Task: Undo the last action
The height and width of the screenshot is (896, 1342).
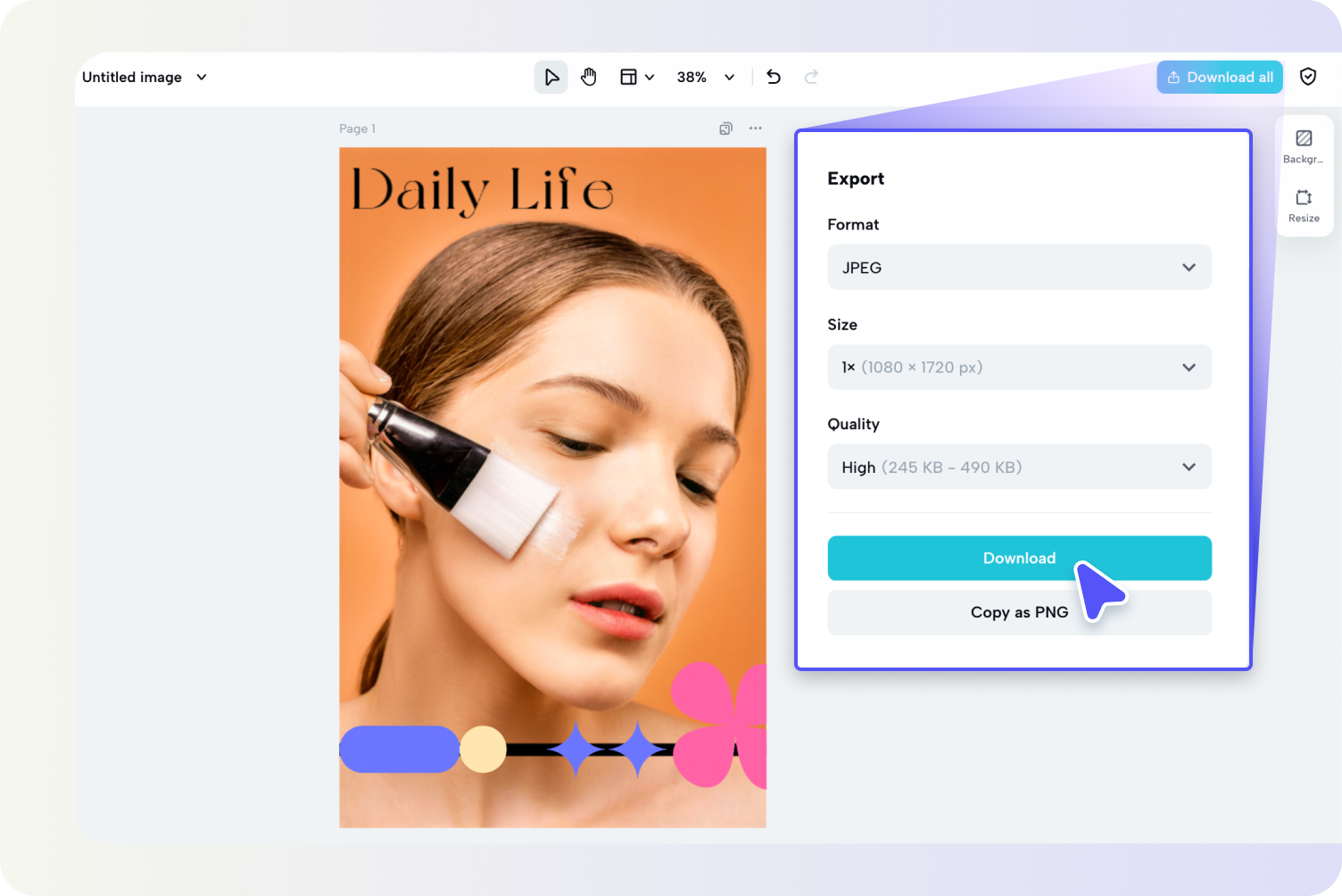Action: (773, 77)
